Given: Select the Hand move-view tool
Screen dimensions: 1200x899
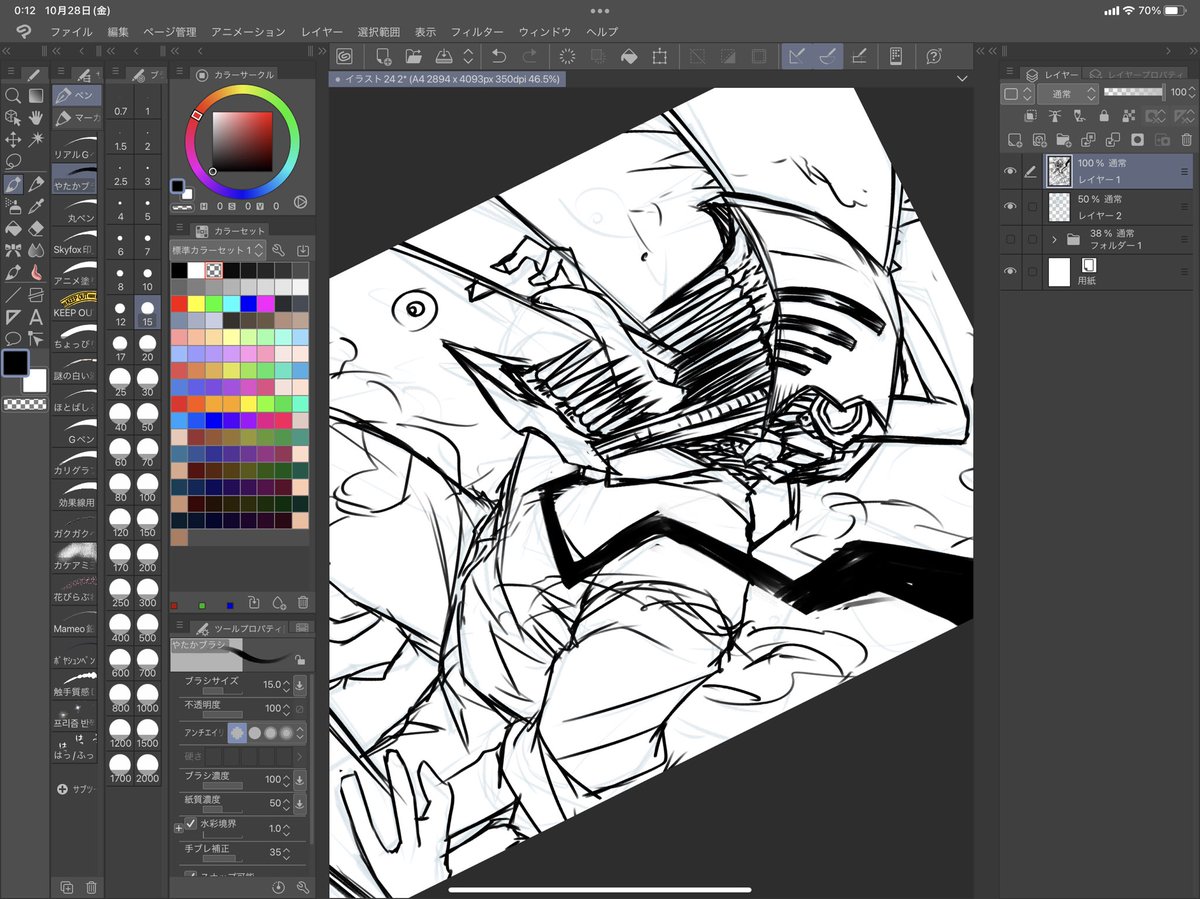Looking at the screenshot, I should 36,118.
